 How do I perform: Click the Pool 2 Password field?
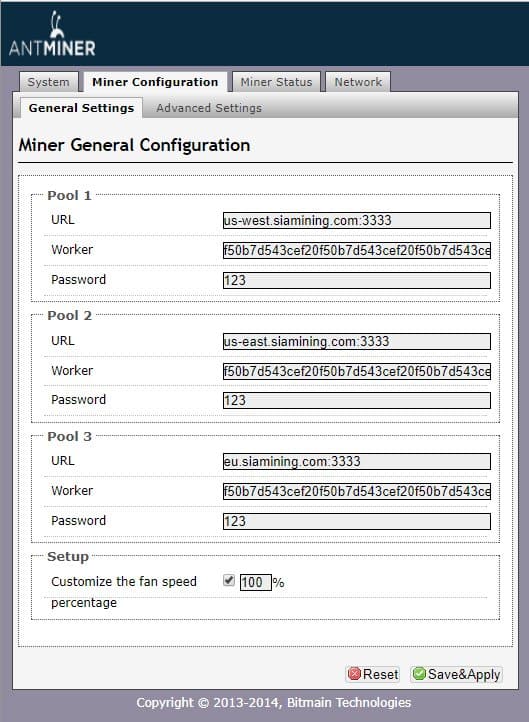[357, 400]
